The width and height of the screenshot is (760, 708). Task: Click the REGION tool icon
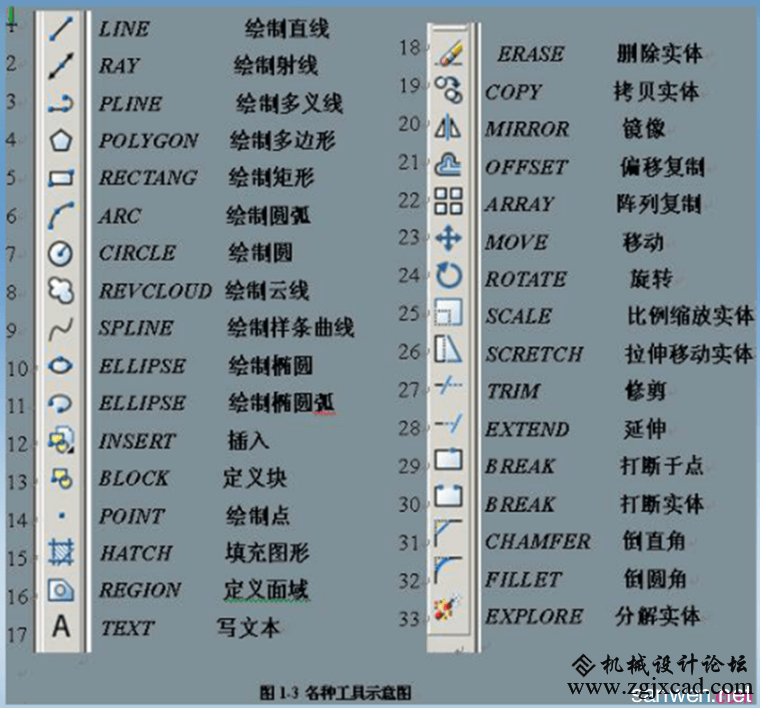(x=61, y=589)
